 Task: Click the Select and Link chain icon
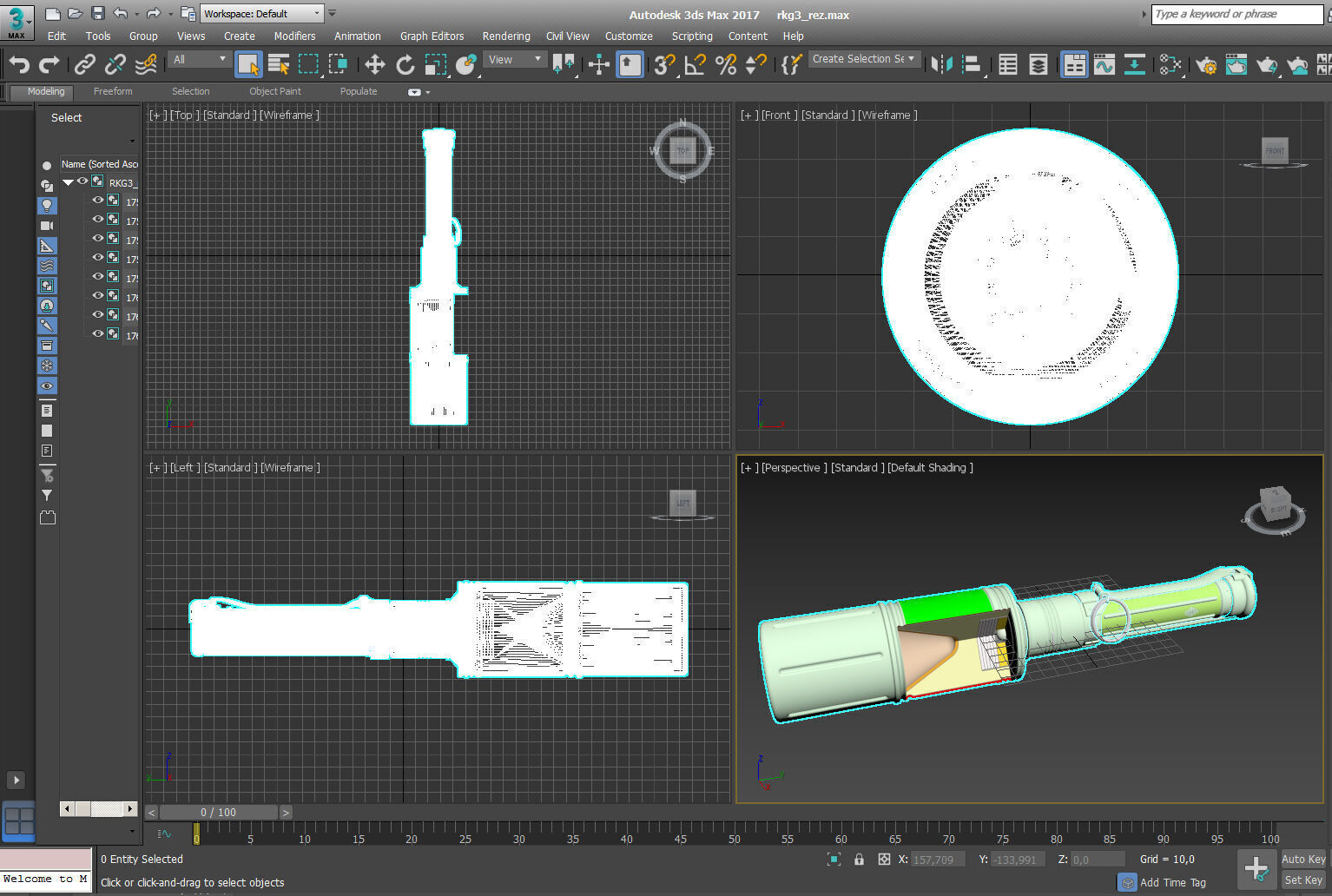tap(84, 64)
